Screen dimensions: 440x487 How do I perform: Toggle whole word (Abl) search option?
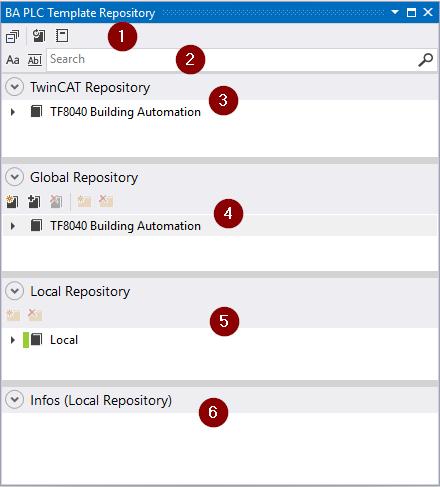35,60
